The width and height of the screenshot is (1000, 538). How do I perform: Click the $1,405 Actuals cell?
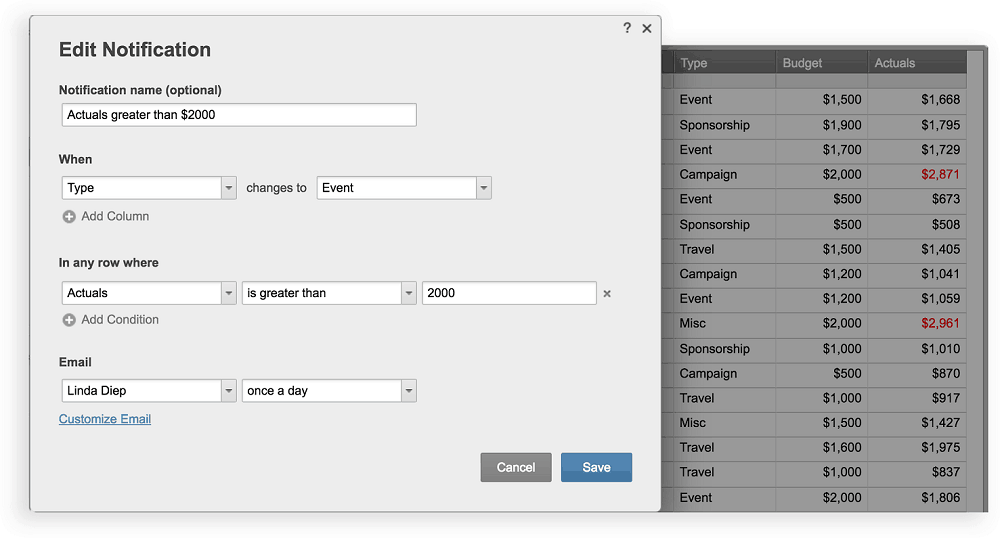coord(917,249)
